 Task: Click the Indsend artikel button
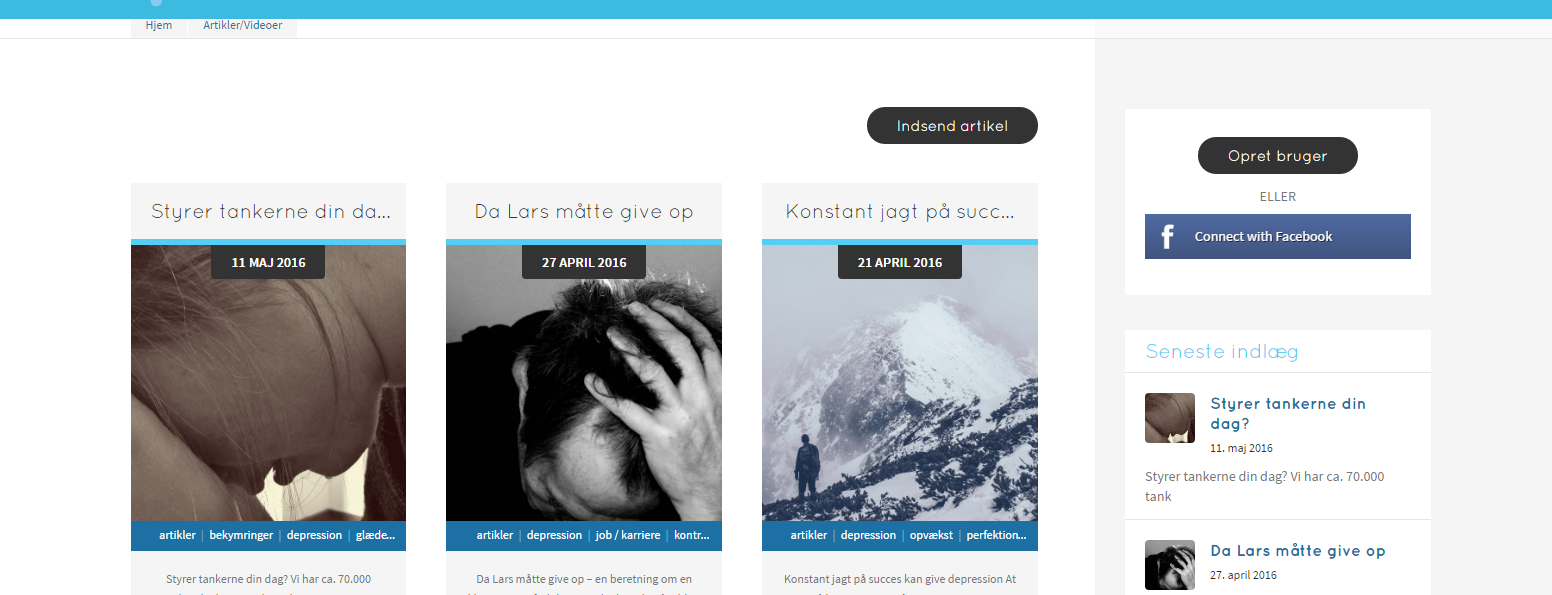(x=952, y=126)
